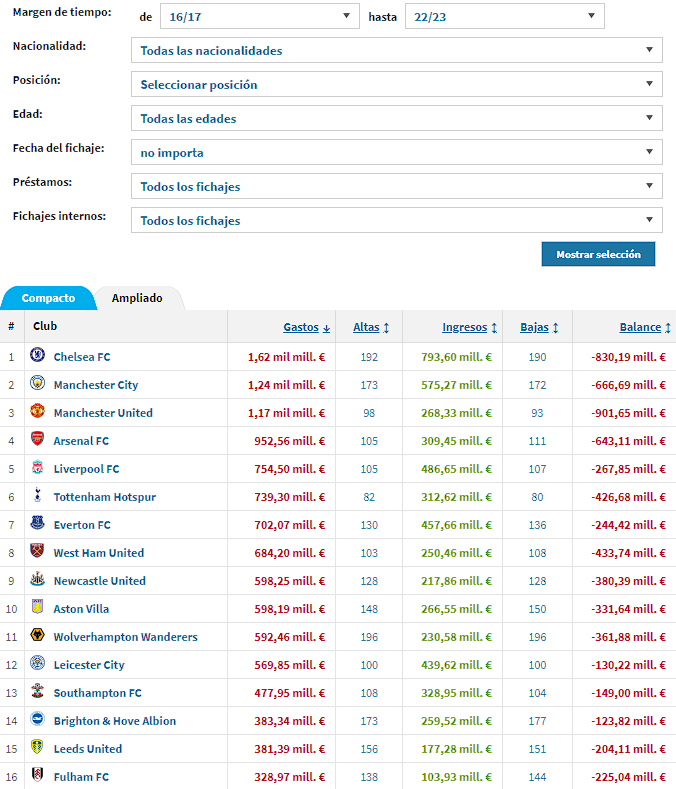This screenshot has height=789, width=676.
Task: Open the Newcastle United club link
Action: [100, 581]
